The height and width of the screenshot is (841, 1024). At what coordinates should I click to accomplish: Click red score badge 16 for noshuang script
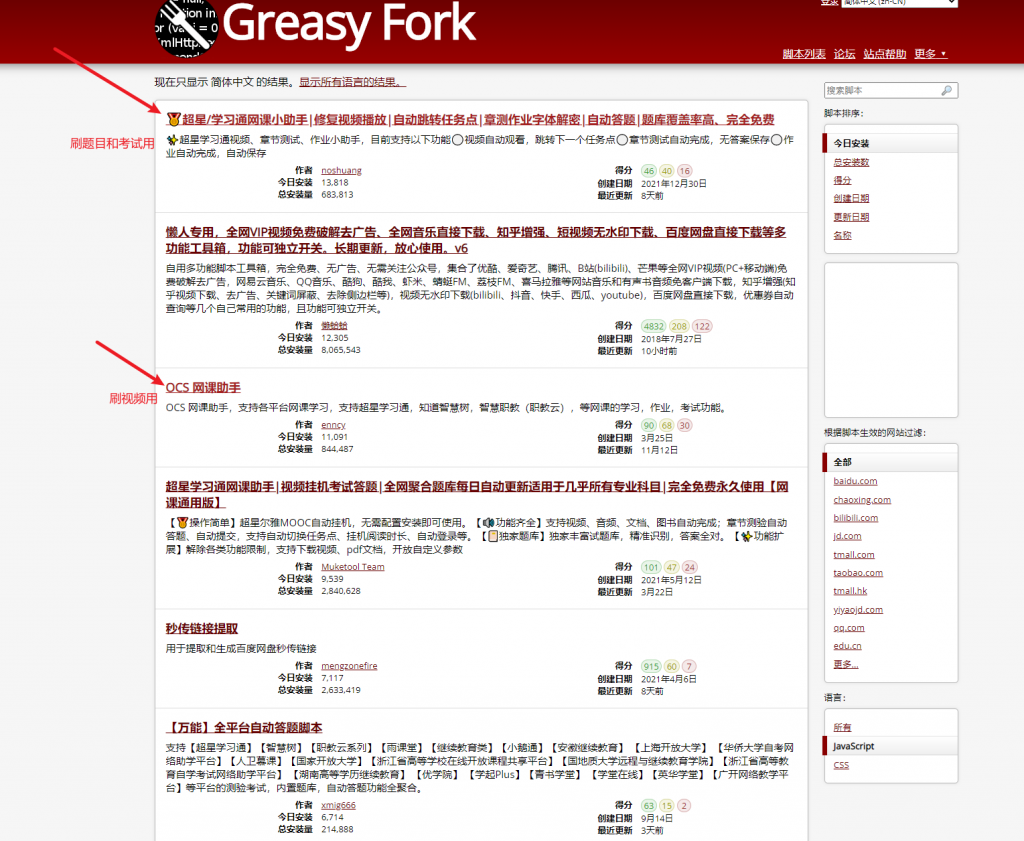684,171
